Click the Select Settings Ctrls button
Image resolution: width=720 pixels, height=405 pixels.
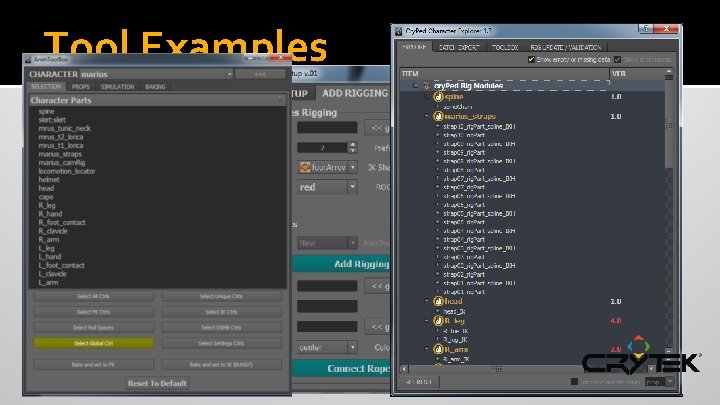(221, 343)
